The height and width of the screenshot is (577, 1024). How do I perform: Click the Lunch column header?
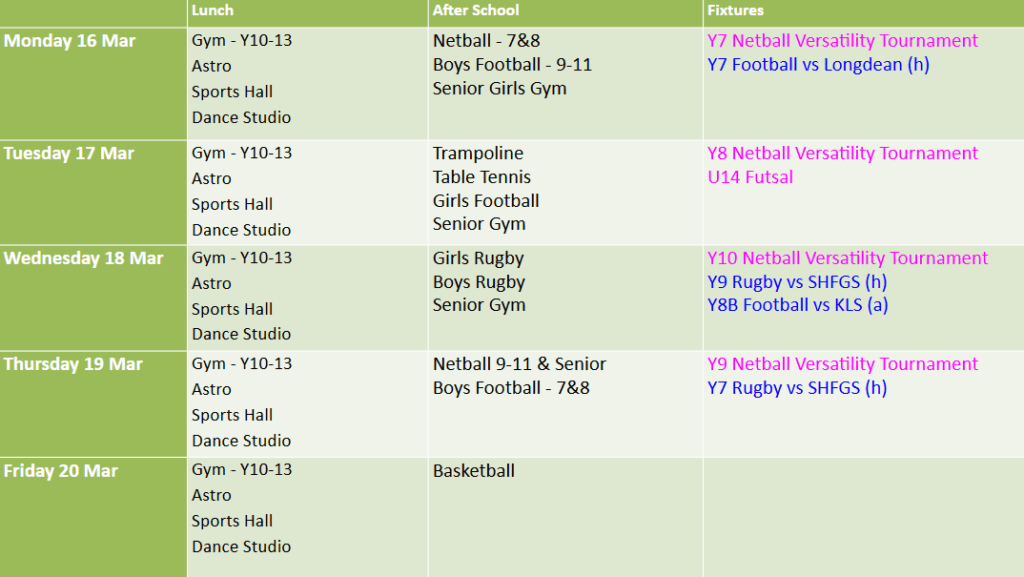click(x=212, y=11)
